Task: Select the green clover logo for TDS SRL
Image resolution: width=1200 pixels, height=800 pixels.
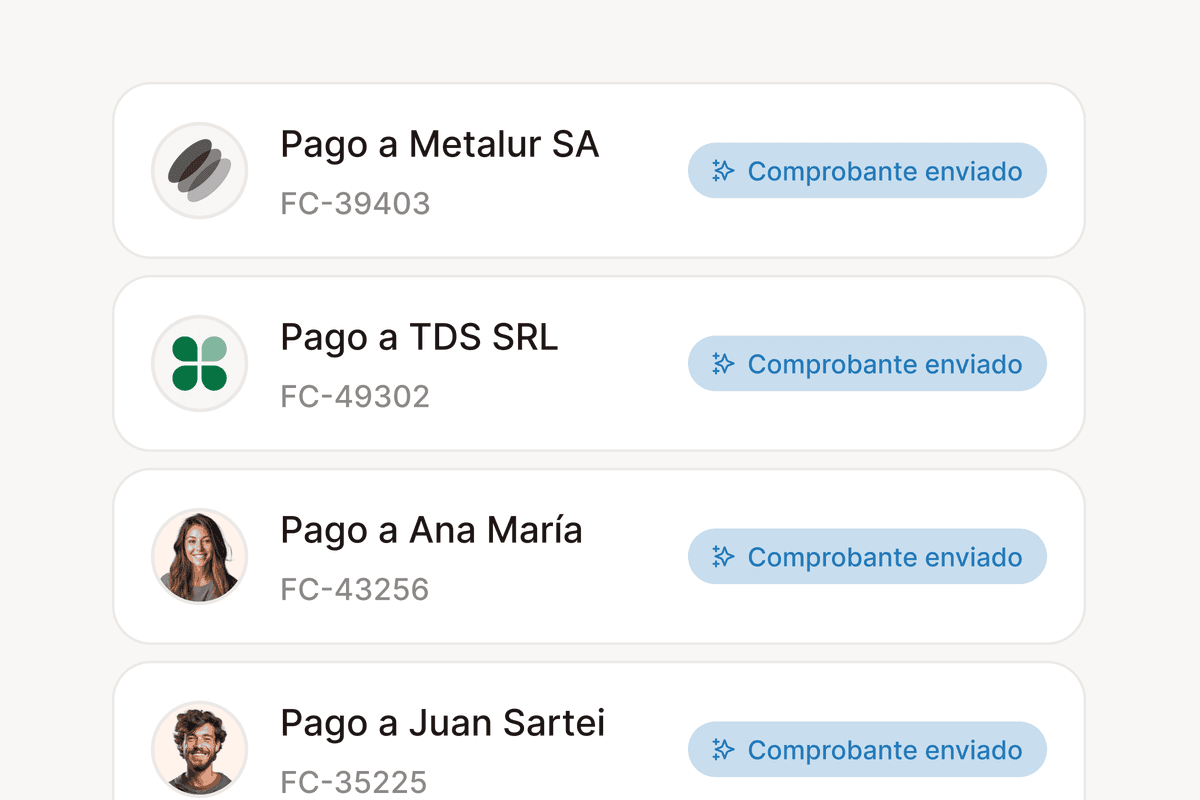Action: click(x=199, y=363)
